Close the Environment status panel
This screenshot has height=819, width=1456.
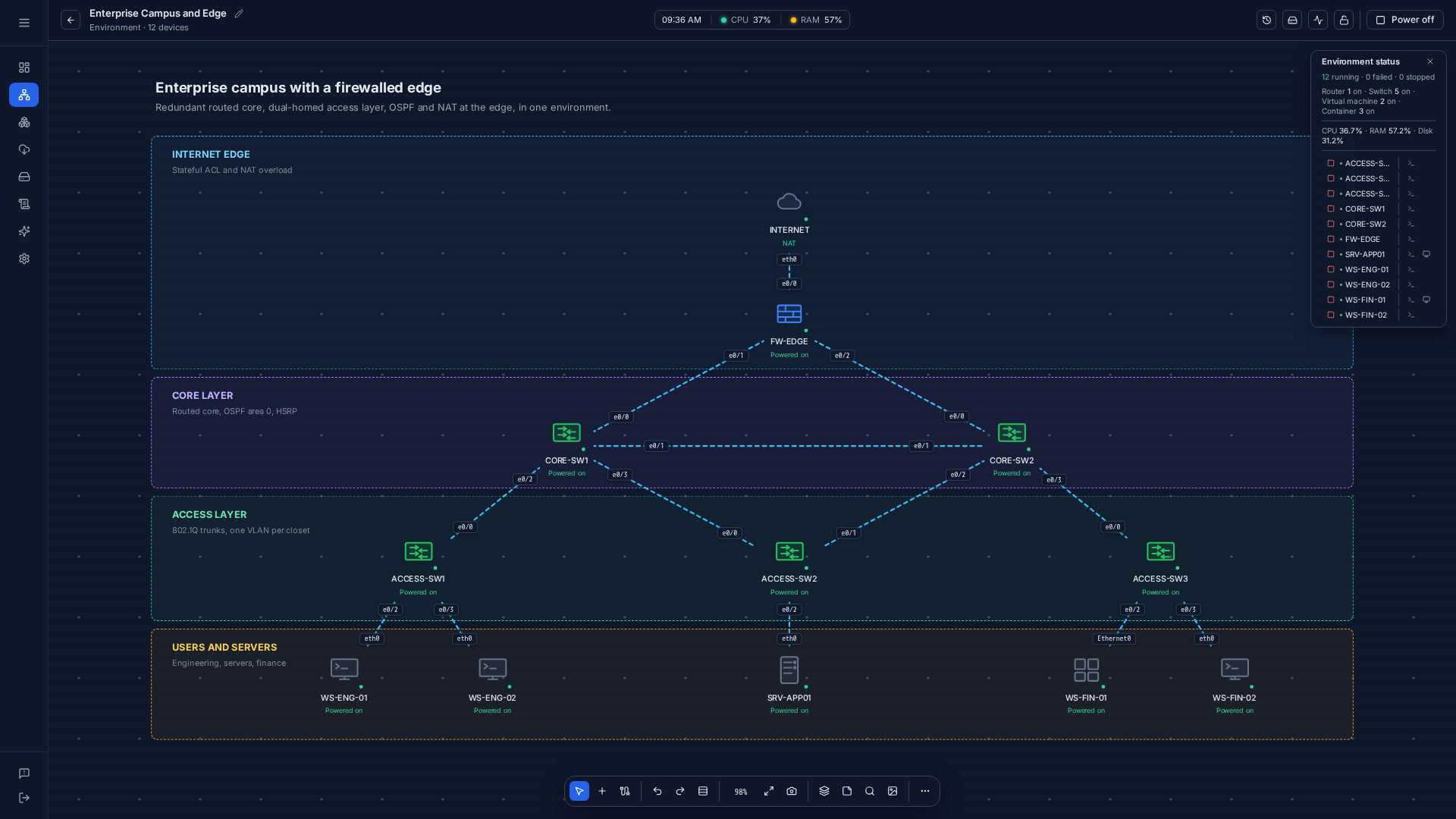tap(1430, 62)
